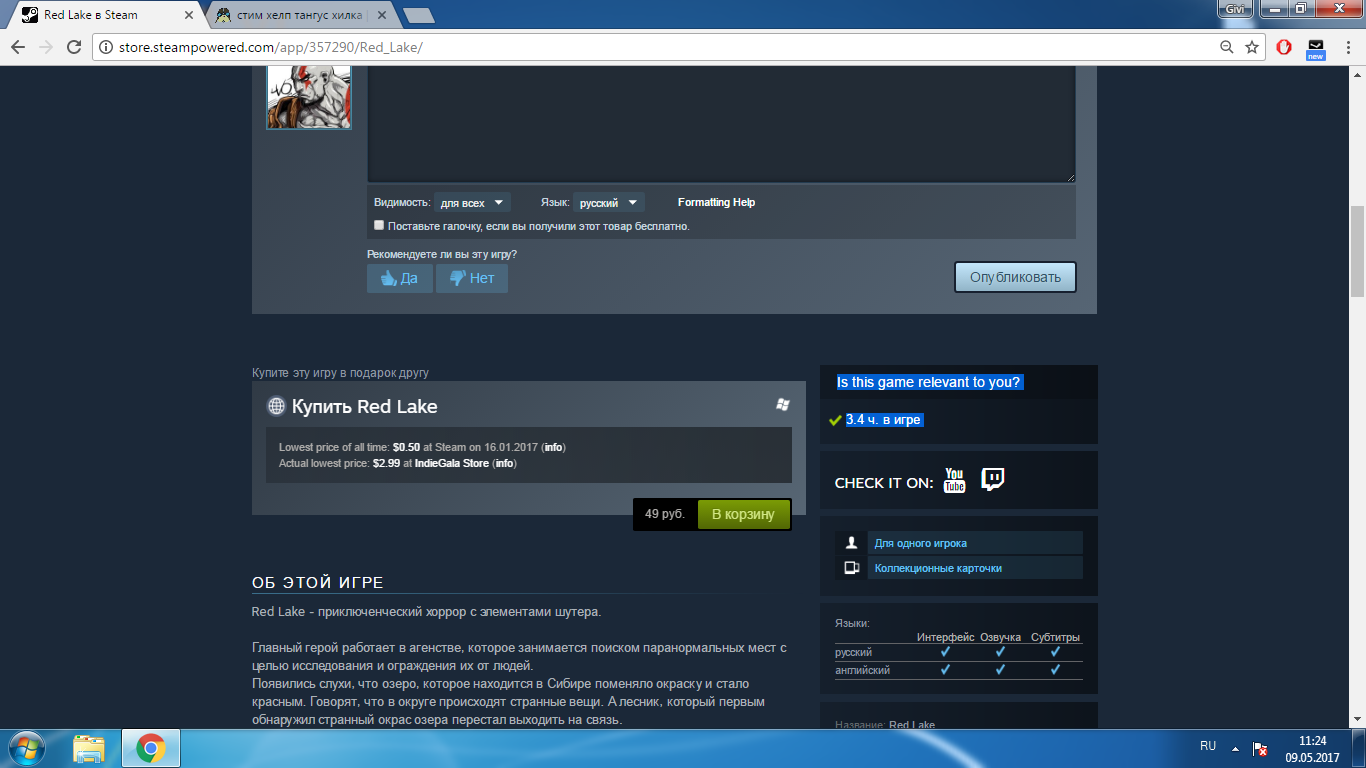
Task: Open the Windows Start menu
Action: (x=26, y=747)
